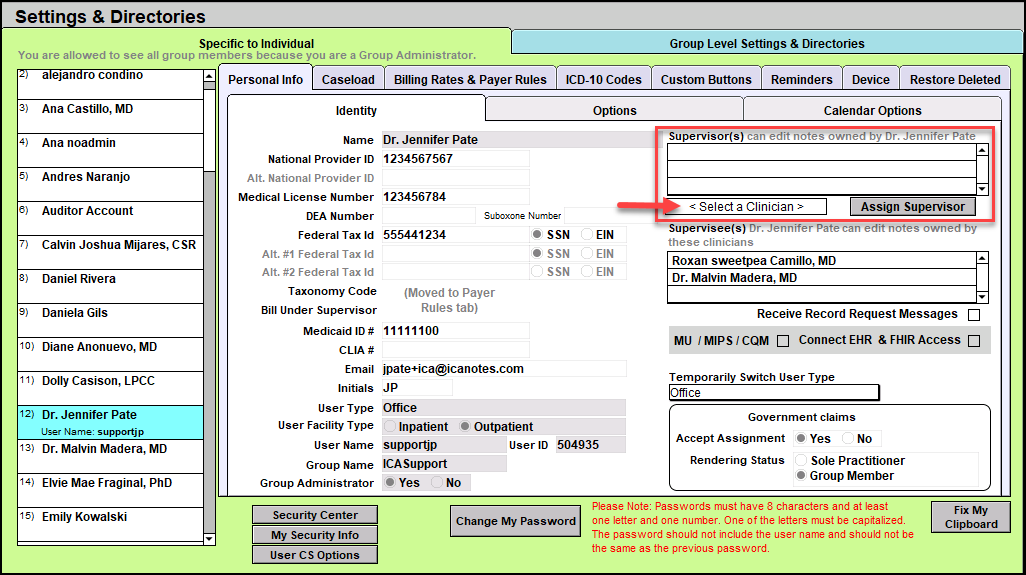Tick Connect EHR & FHIR Access checkbox
This screenshot has height=575, width=1026.
point(974,341)
